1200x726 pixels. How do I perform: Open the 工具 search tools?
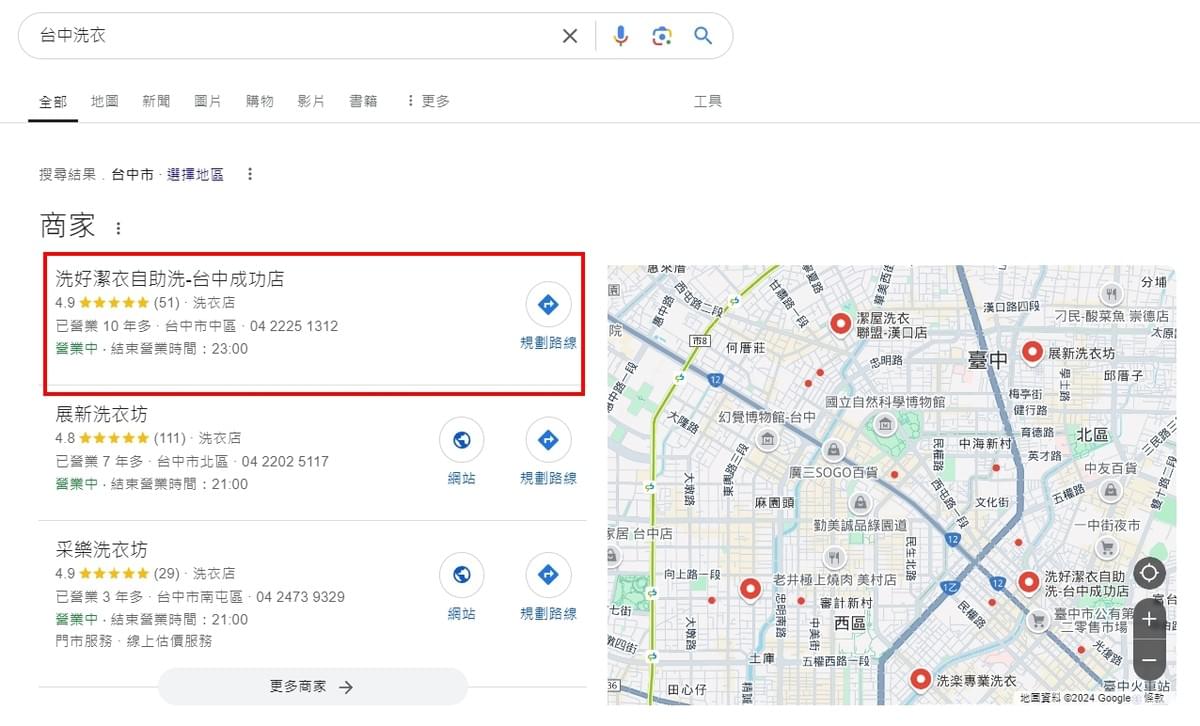click(707, 101)
